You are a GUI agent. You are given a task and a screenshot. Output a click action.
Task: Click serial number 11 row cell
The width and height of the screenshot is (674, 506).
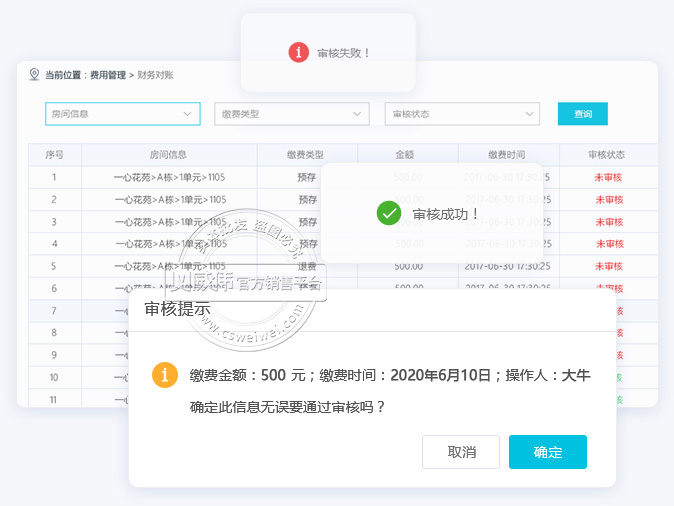[x=53, y=400]
